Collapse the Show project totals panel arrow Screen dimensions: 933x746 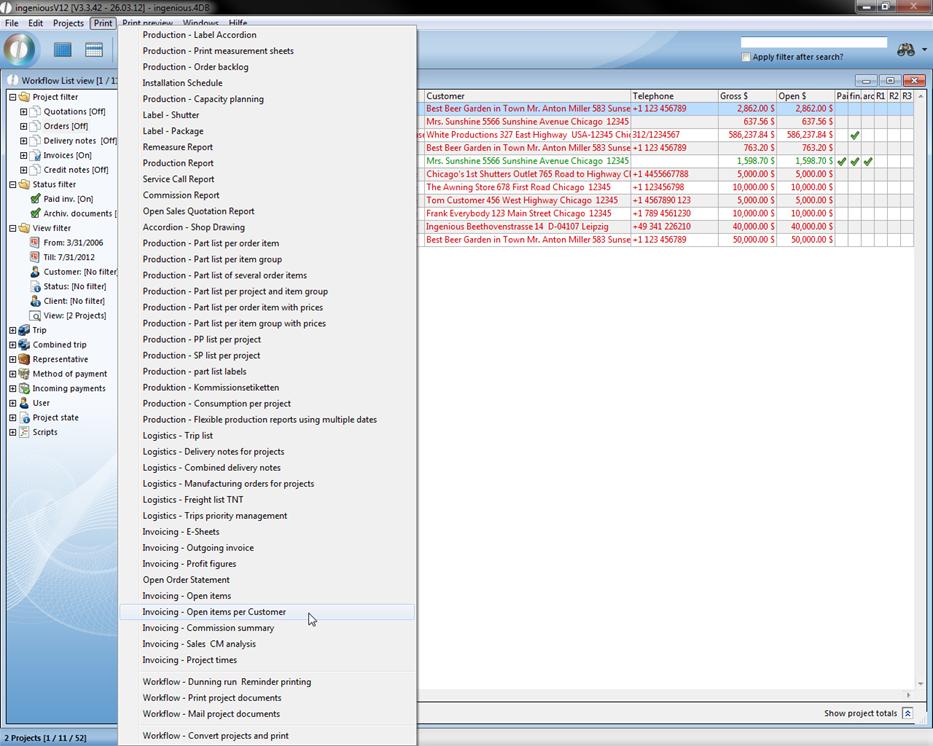(x=907, y=714)
